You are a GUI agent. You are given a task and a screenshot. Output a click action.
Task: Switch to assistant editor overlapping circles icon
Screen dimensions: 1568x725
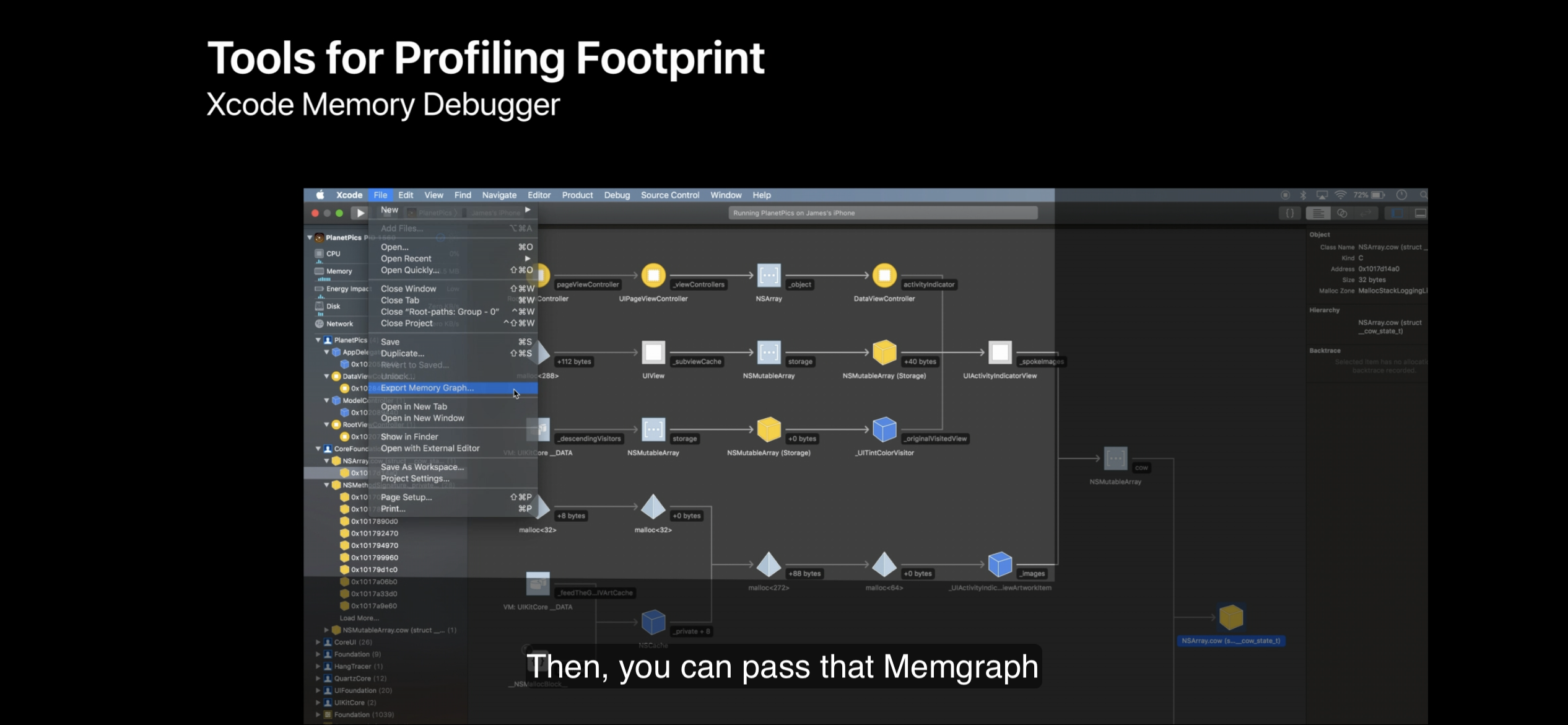tap(1342, 213)
